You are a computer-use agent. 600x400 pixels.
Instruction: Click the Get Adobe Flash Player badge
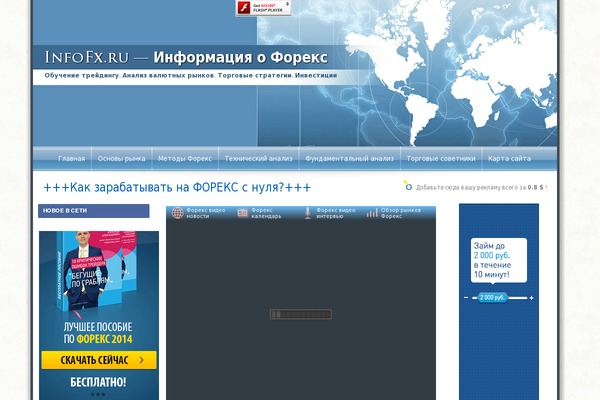pos(263,8)
